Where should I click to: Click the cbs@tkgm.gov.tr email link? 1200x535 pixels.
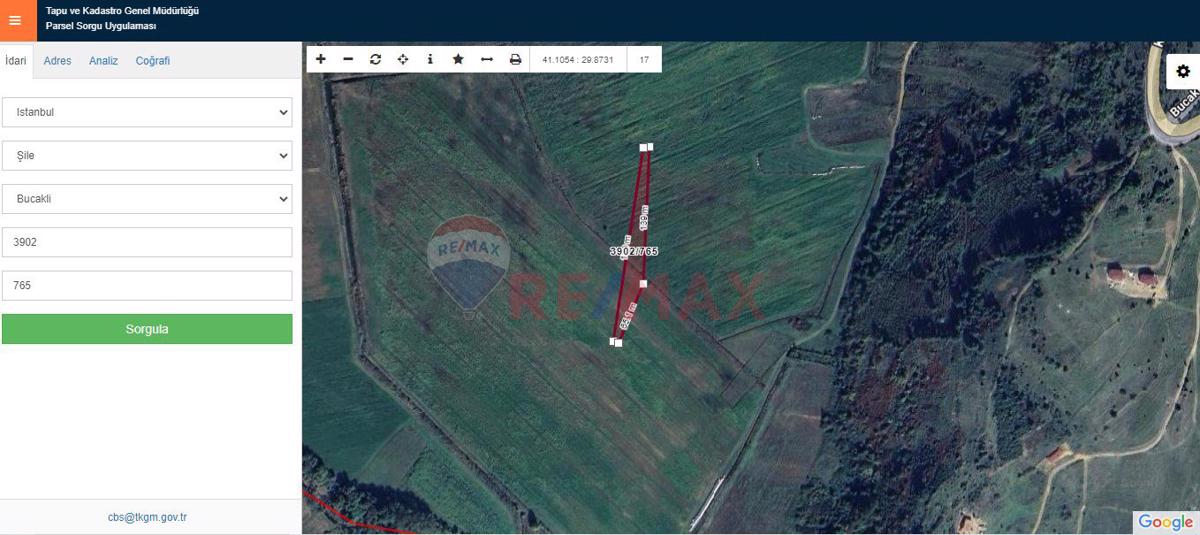pos(148,517)
